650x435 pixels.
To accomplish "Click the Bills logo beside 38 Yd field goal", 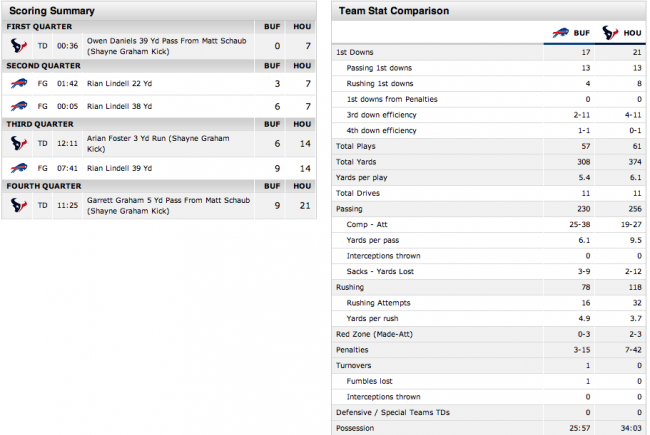I will coord(19,106).
